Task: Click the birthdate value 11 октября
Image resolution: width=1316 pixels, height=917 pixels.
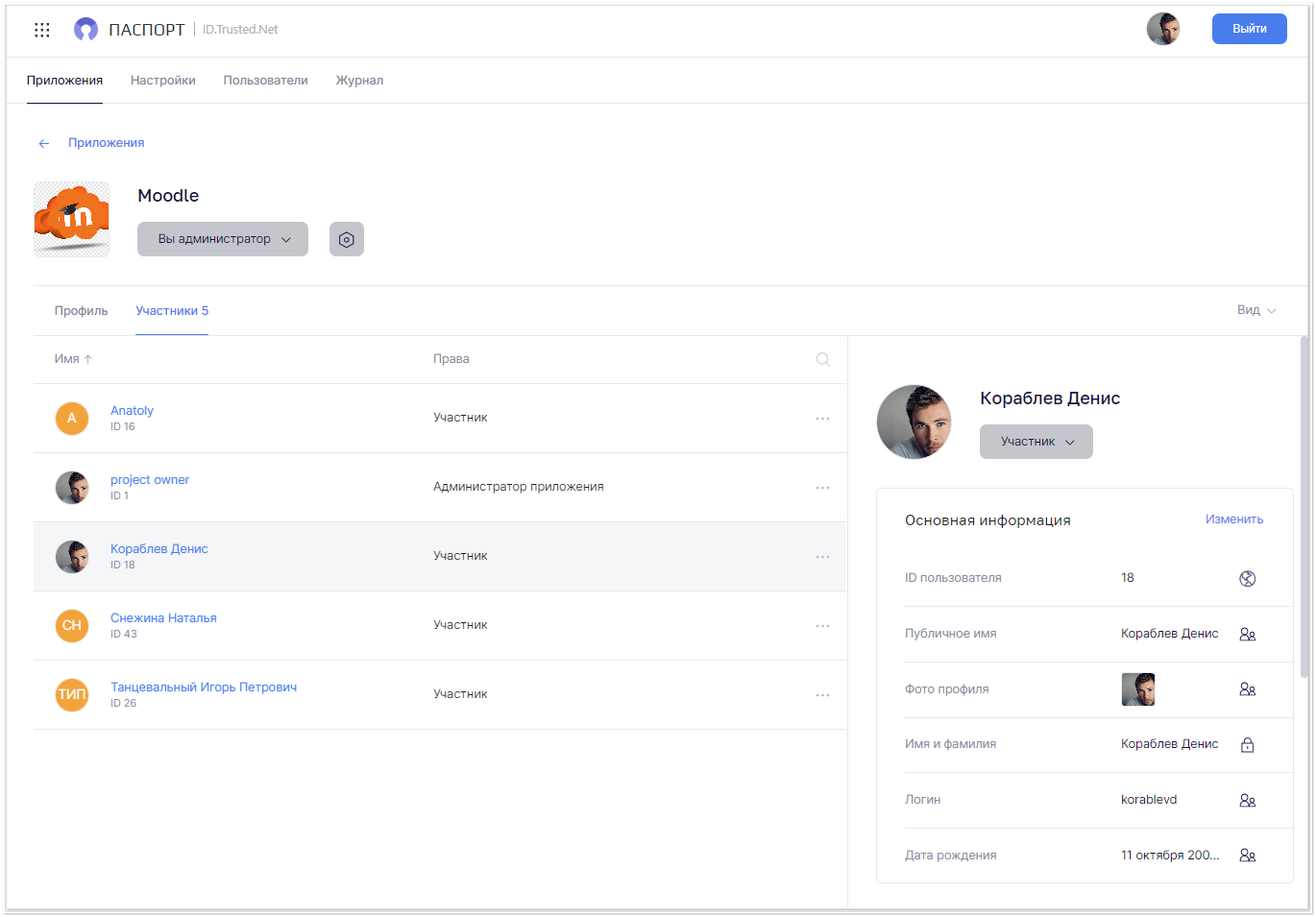Action: [x=1170, y=856]
